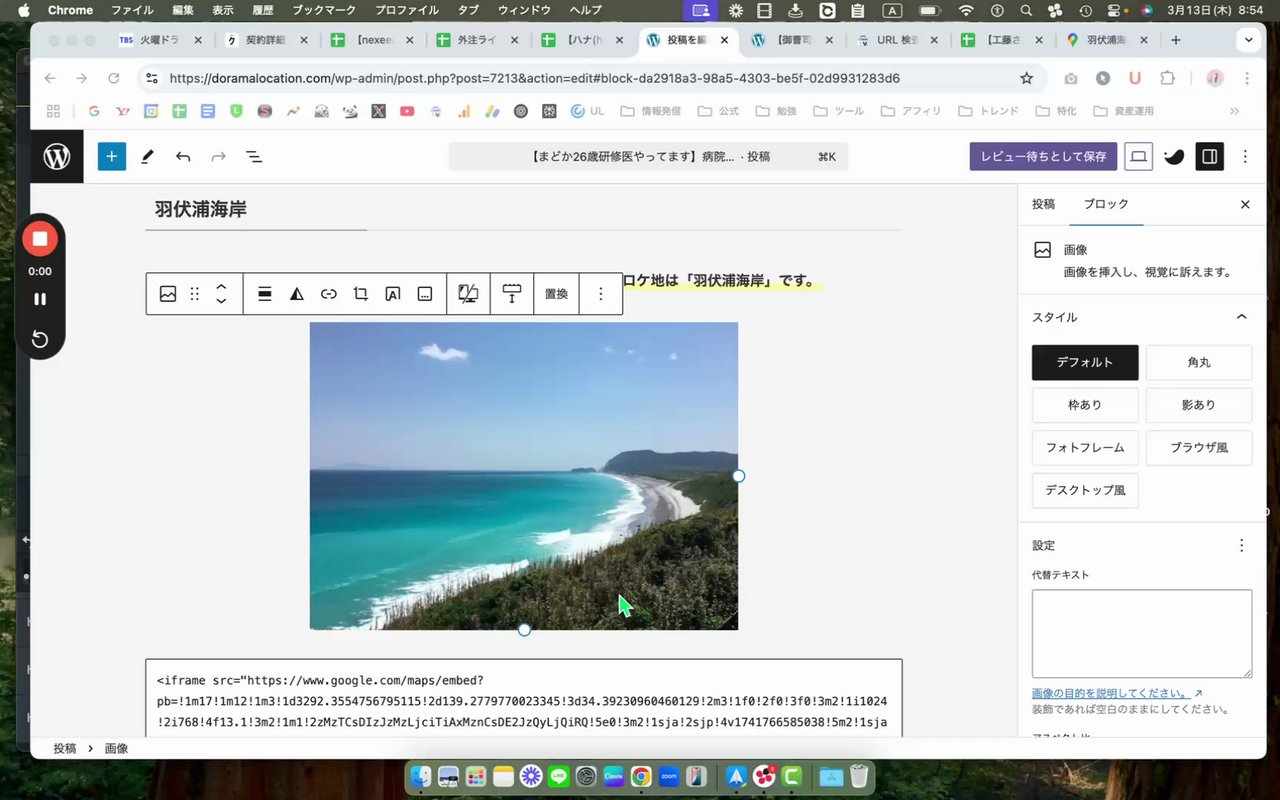Select the 枠あり style
Screen dimensions: 1280x800
click(1085, 405)
